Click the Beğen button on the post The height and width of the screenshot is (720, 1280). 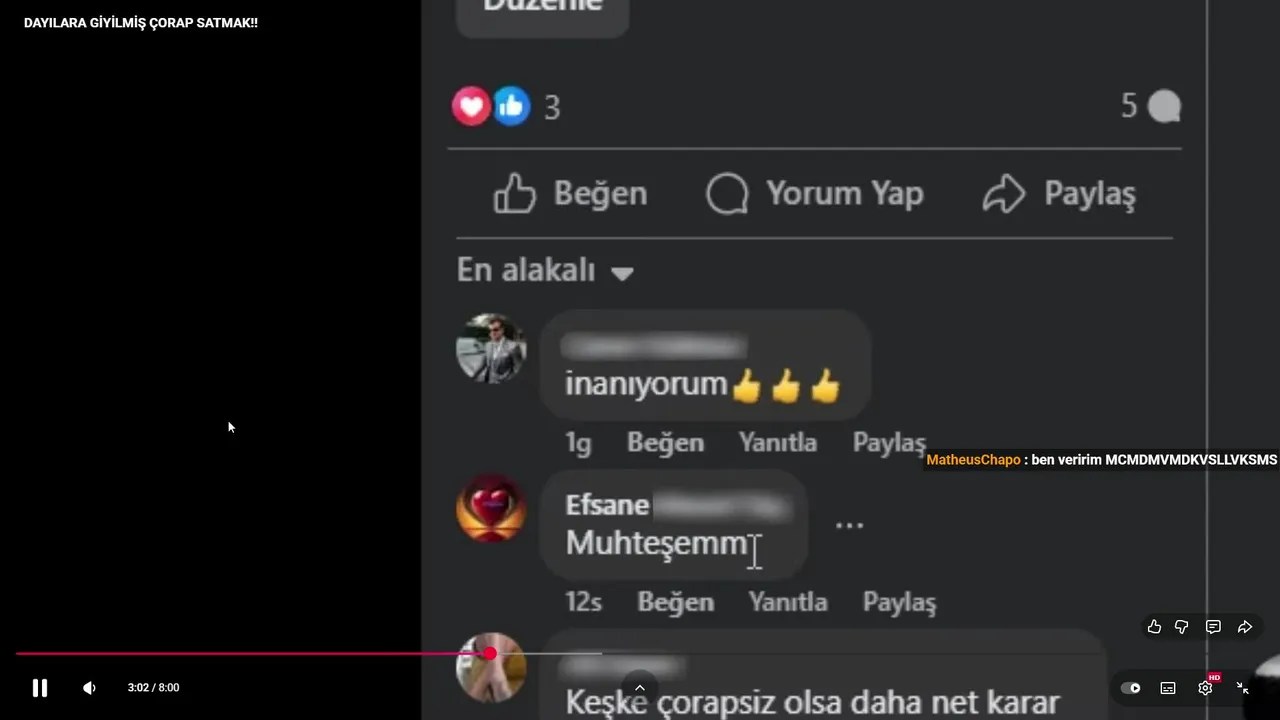pos(571,193)
